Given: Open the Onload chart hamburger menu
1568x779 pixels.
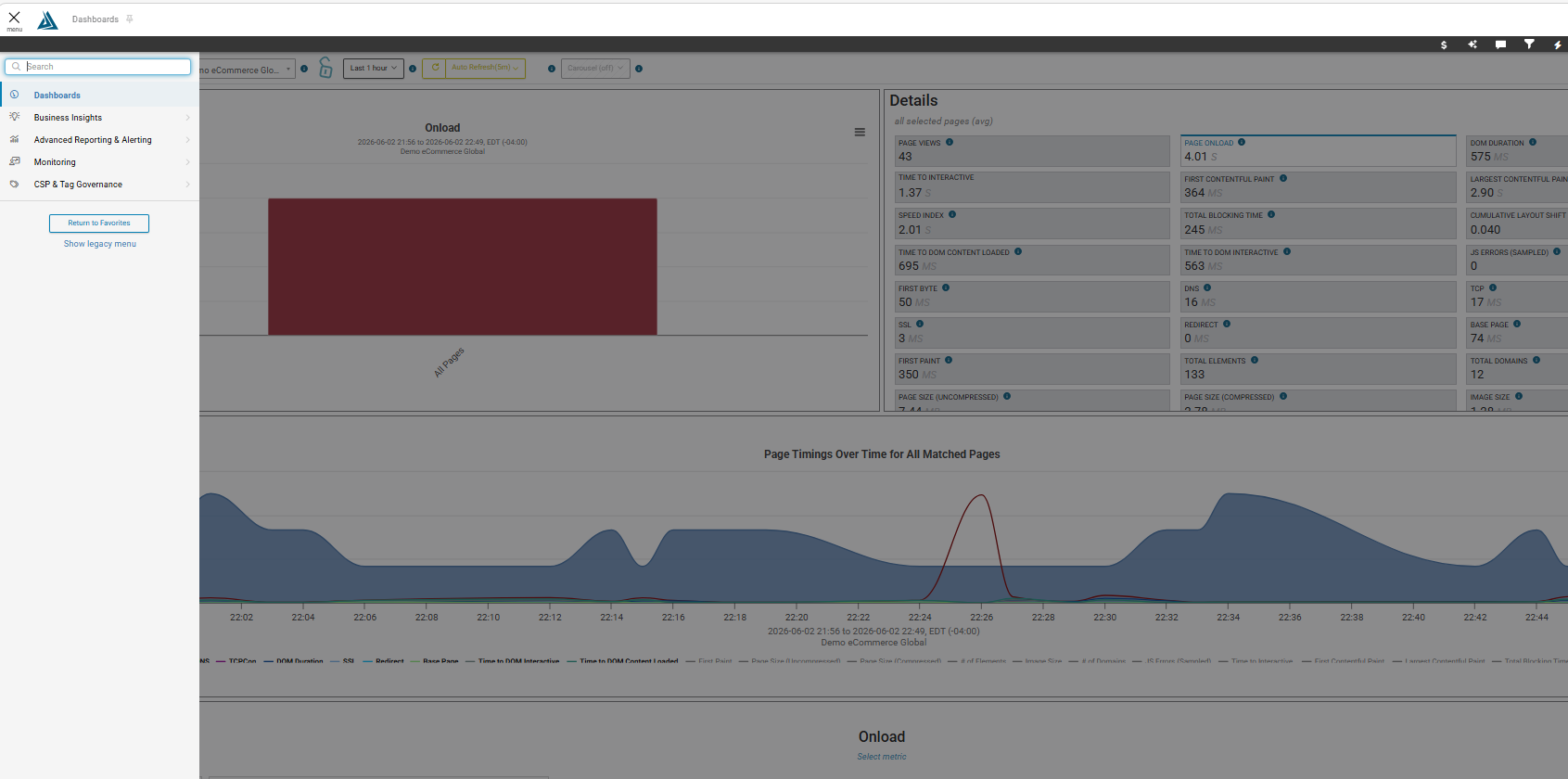Looking at the screenshot, I should (860, 133).
